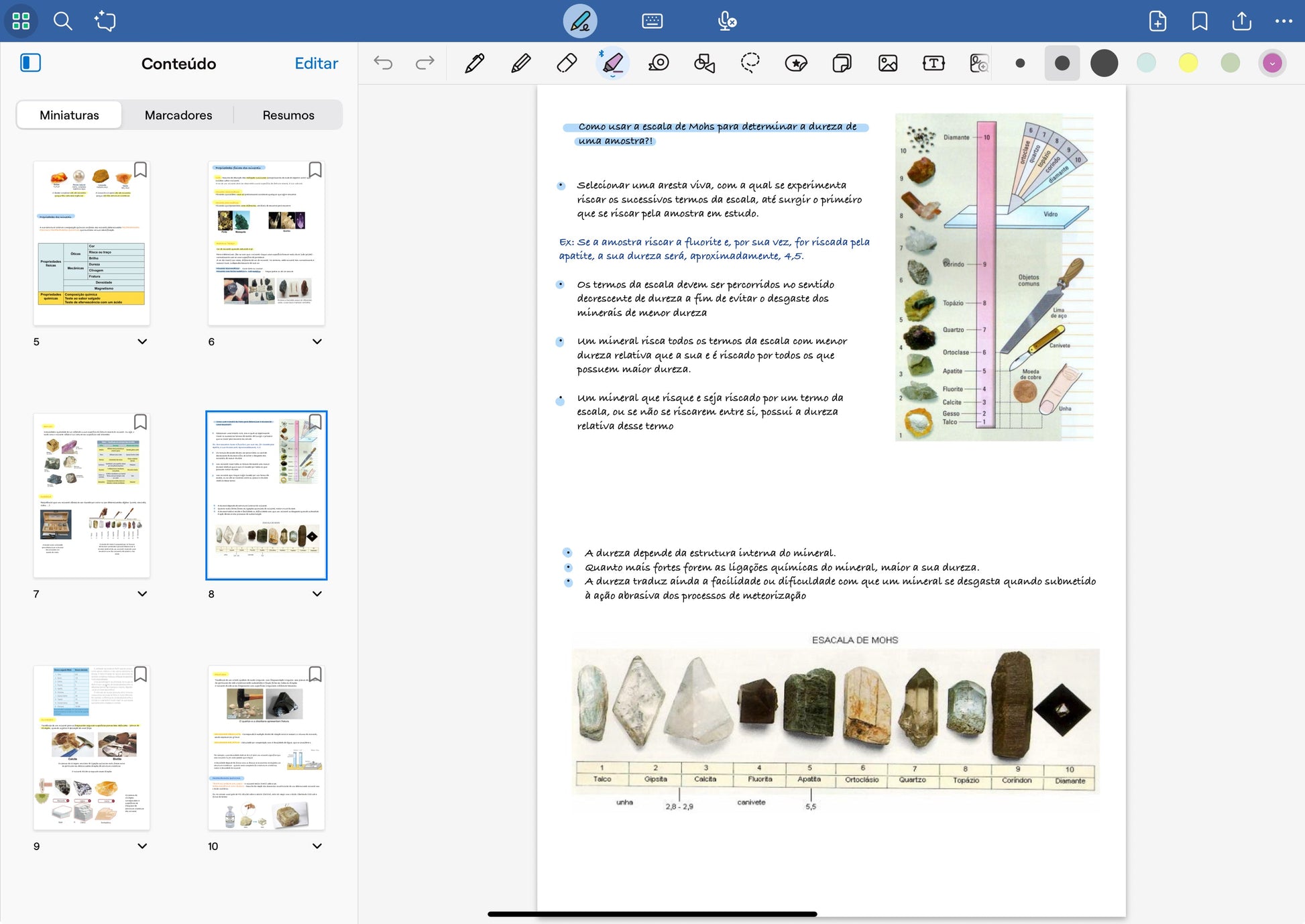Screen dimensions: 1305x924
Task: Pick the yellow highlighter color
Action: pos(1188,63)
